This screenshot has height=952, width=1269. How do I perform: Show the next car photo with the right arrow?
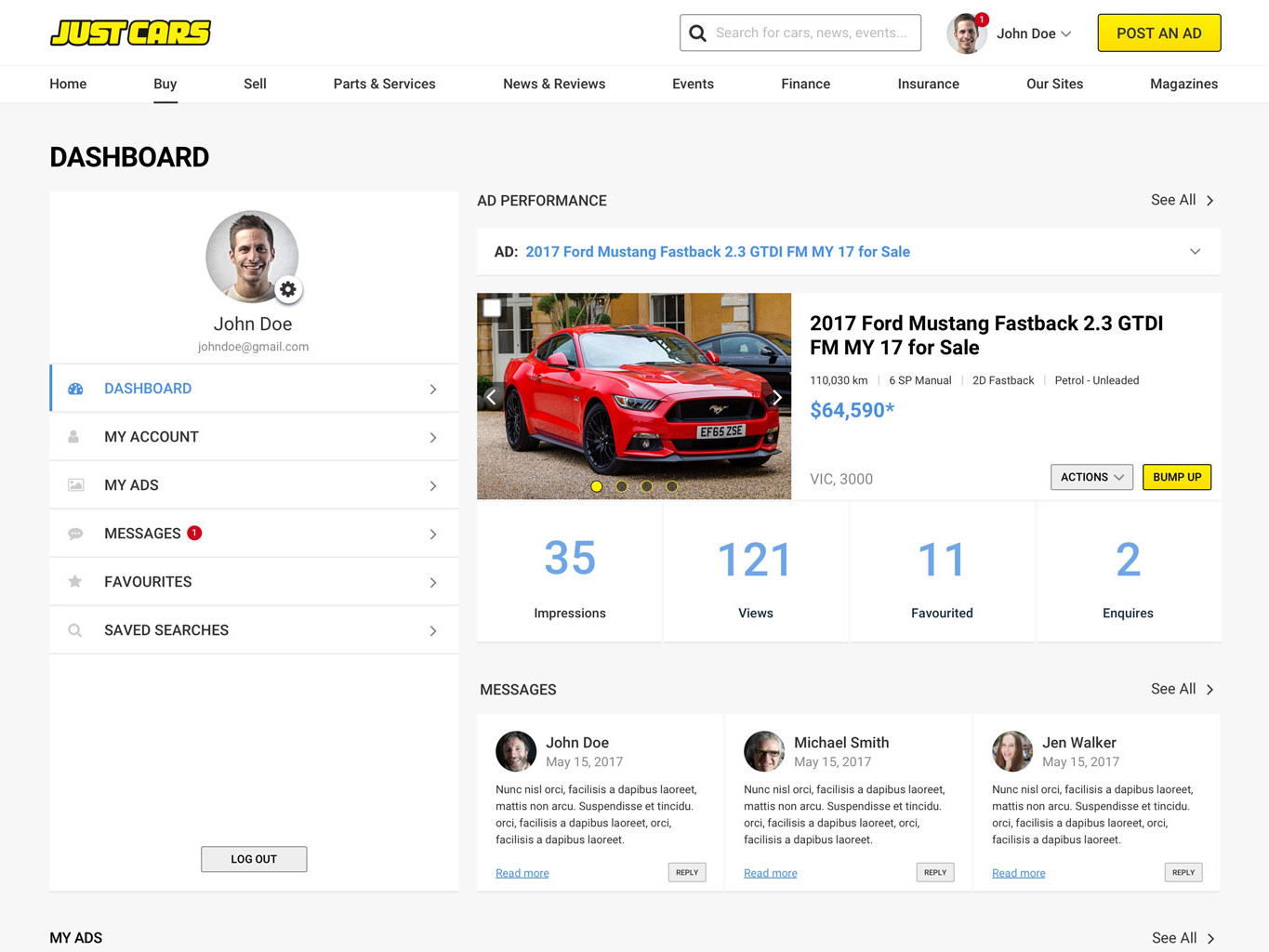[x=777, y=397]
